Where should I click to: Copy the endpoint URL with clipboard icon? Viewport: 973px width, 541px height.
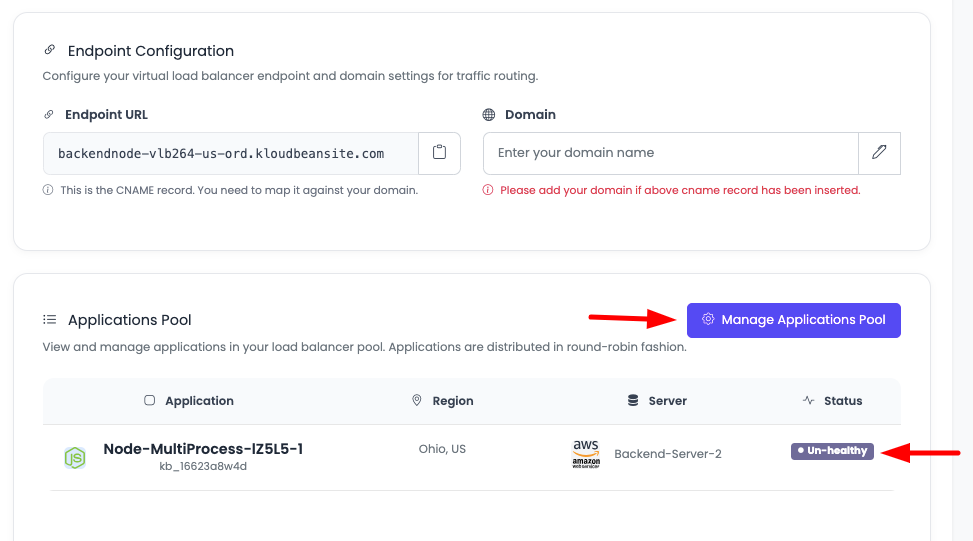click(x=439, y=153)
